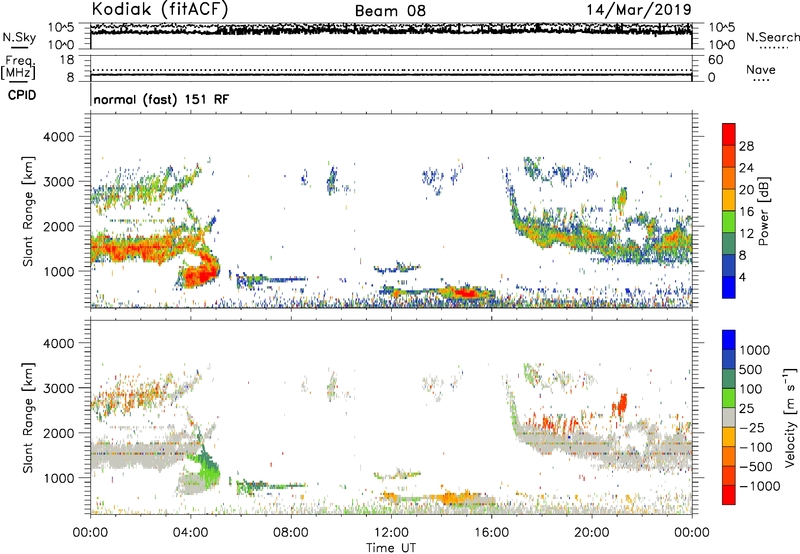Click the "28" power colorbar value
The height and width of the screenshot is (554, 800).
pyautogui.click(x=746, y=146)
